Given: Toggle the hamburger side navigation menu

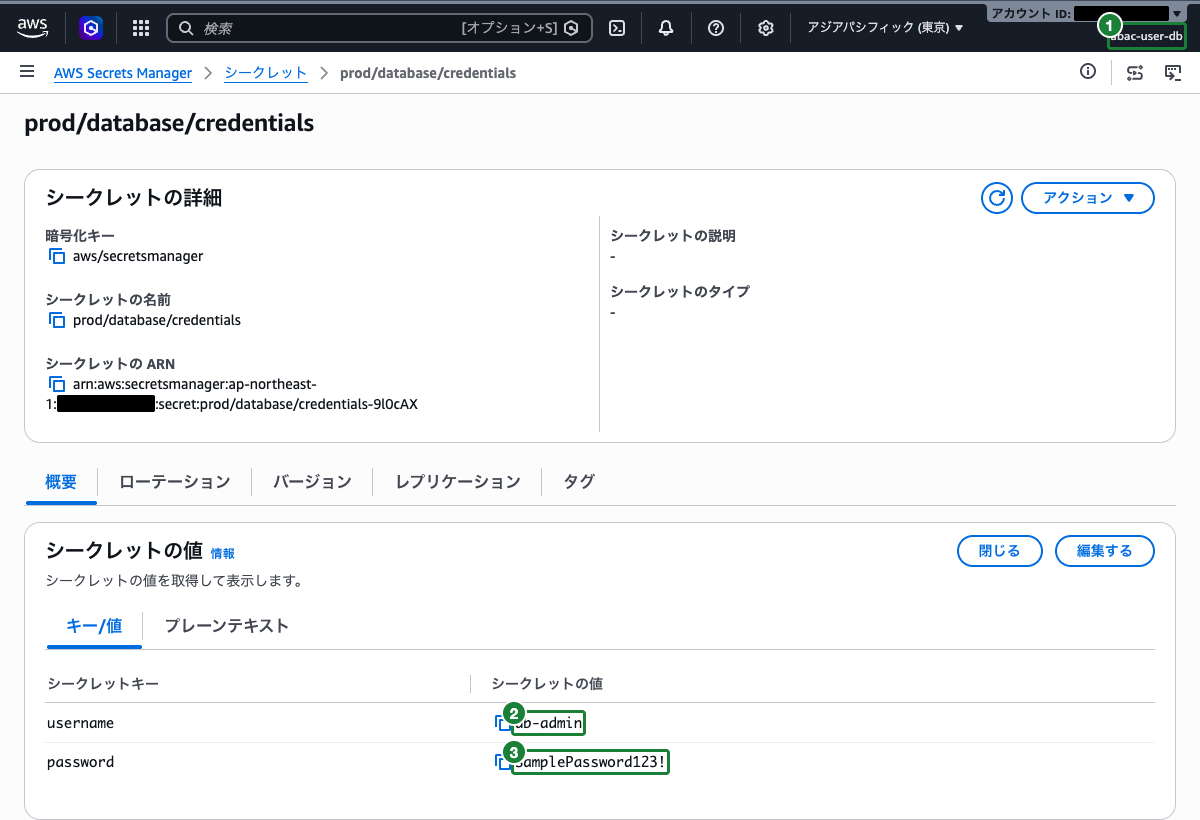Looking at the screenshot, I should tap(27, 72).
